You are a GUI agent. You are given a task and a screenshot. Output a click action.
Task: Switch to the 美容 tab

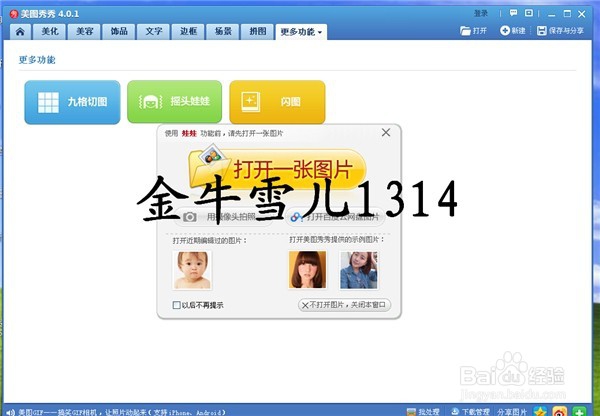point(84,32)
